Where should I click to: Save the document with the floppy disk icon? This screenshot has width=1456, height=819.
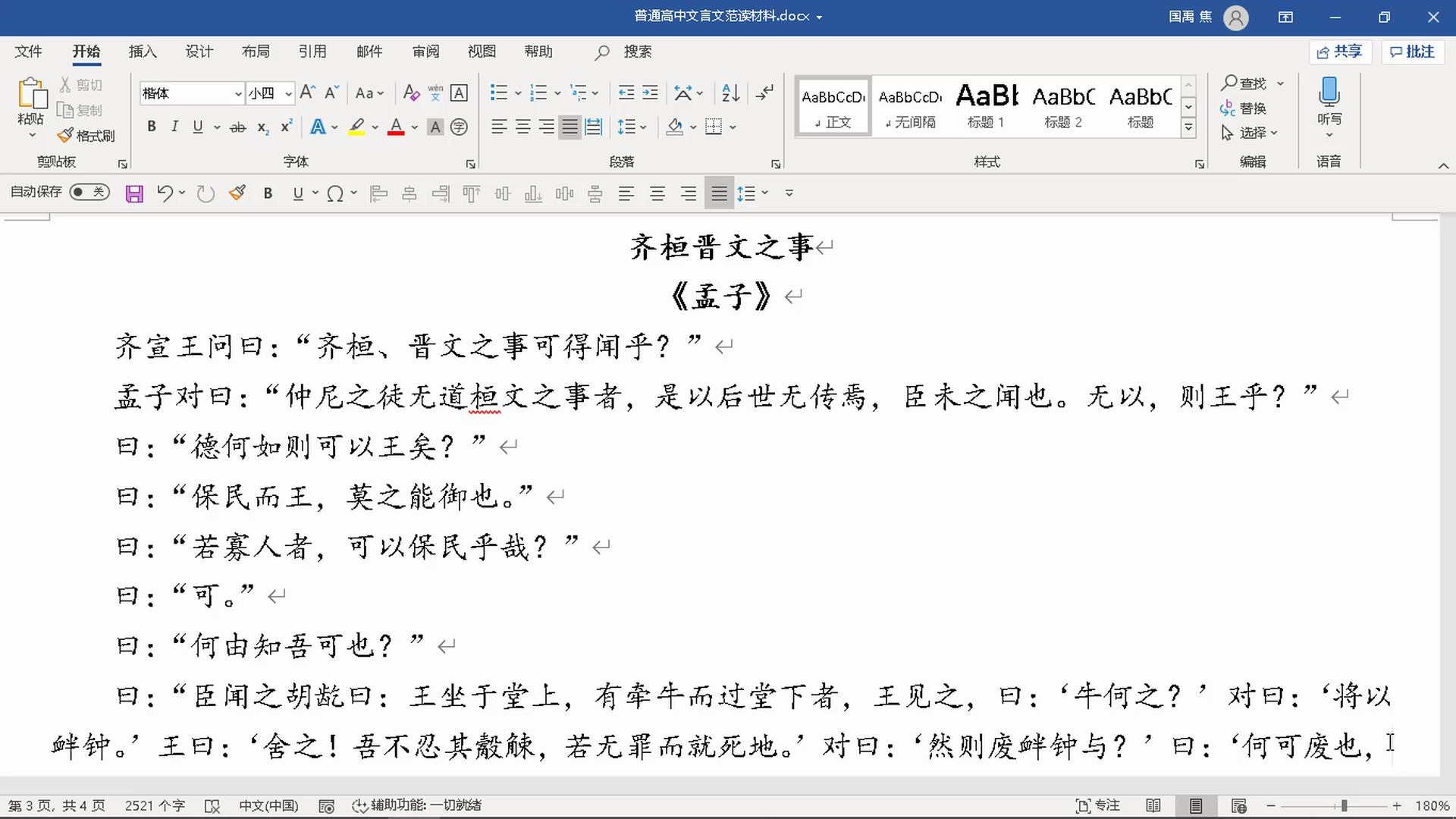point(134,194)
